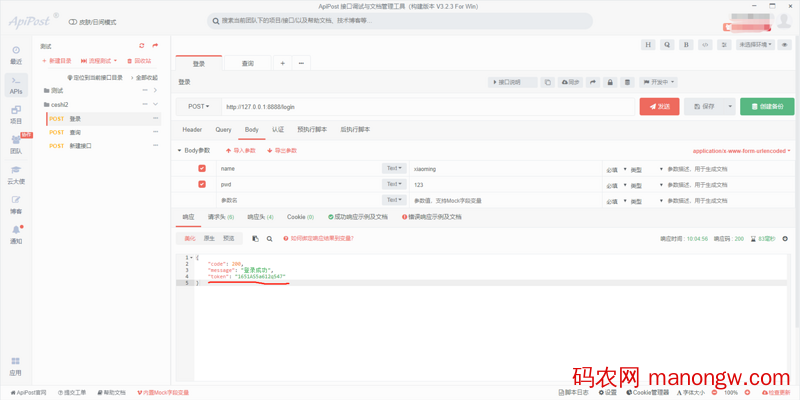Switch to the 预执行脚本 tab
The height and width of the screenshot is (400, 800).
(x=312, y=130)
